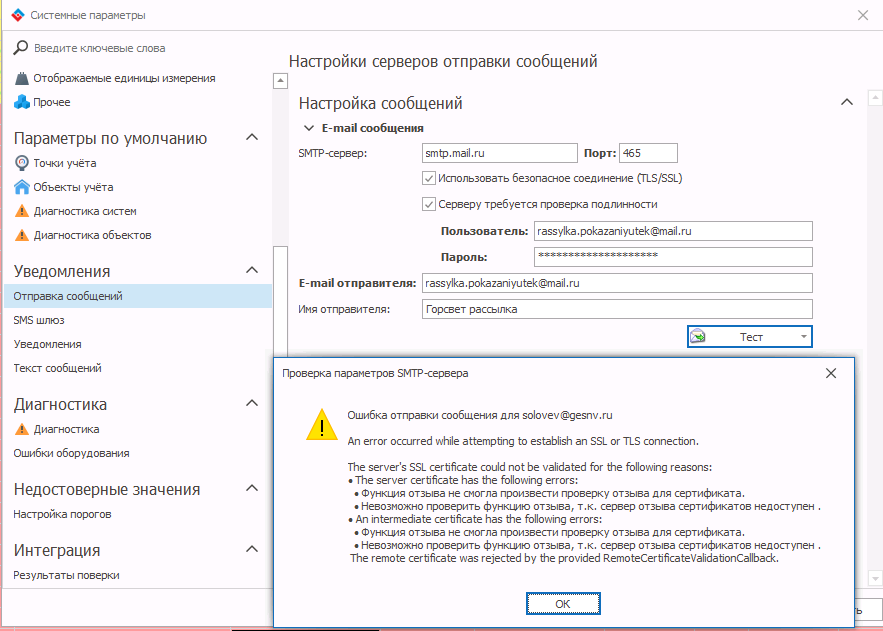Collapse the Параметры по умолчанию section
This screenshot has height=631, width=883.
point(252,138)
